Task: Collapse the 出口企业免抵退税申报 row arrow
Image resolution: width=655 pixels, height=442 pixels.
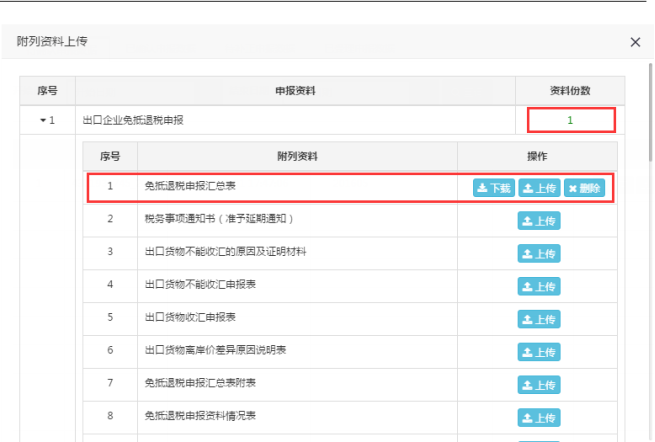Action: (42, 121)
